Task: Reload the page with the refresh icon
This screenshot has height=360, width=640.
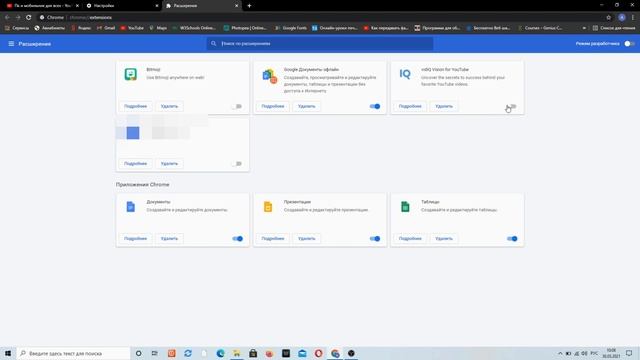Action: pos(29,18)
